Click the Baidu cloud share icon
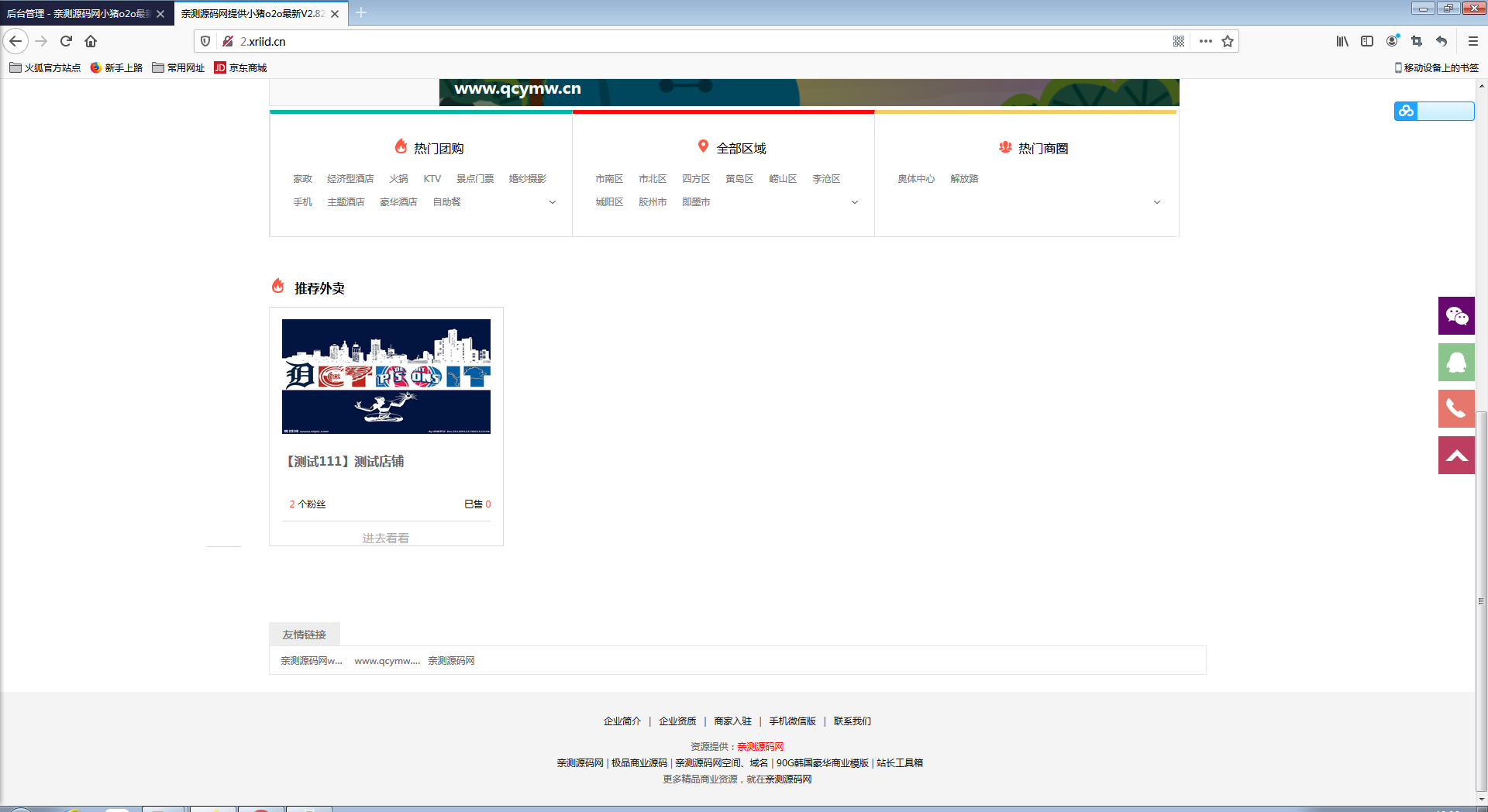Viewport: 1488px width, 812px height. pos(1406,111)
